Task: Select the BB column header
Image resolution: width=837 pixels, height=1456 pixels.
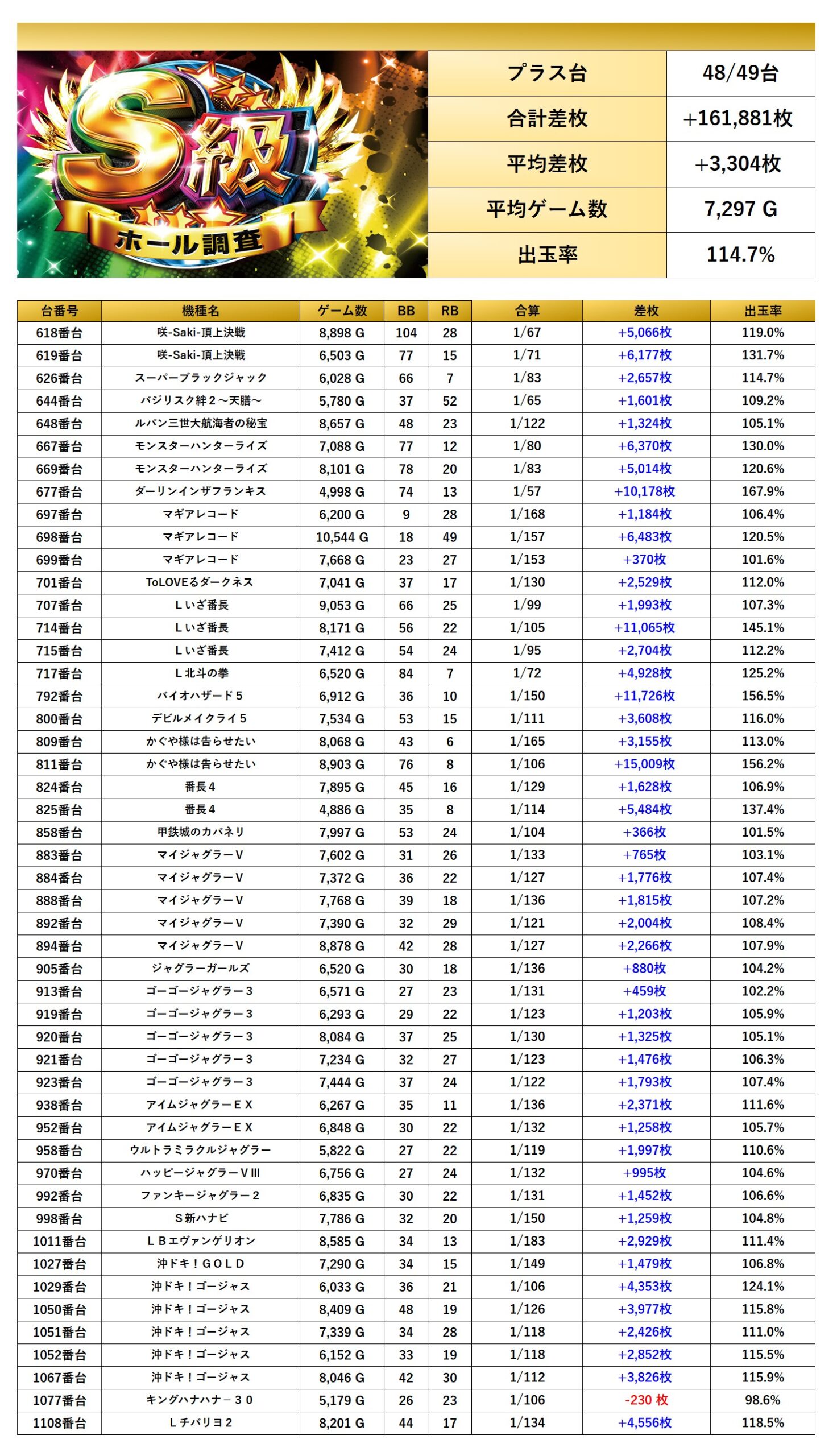Action: coord(406,311)
